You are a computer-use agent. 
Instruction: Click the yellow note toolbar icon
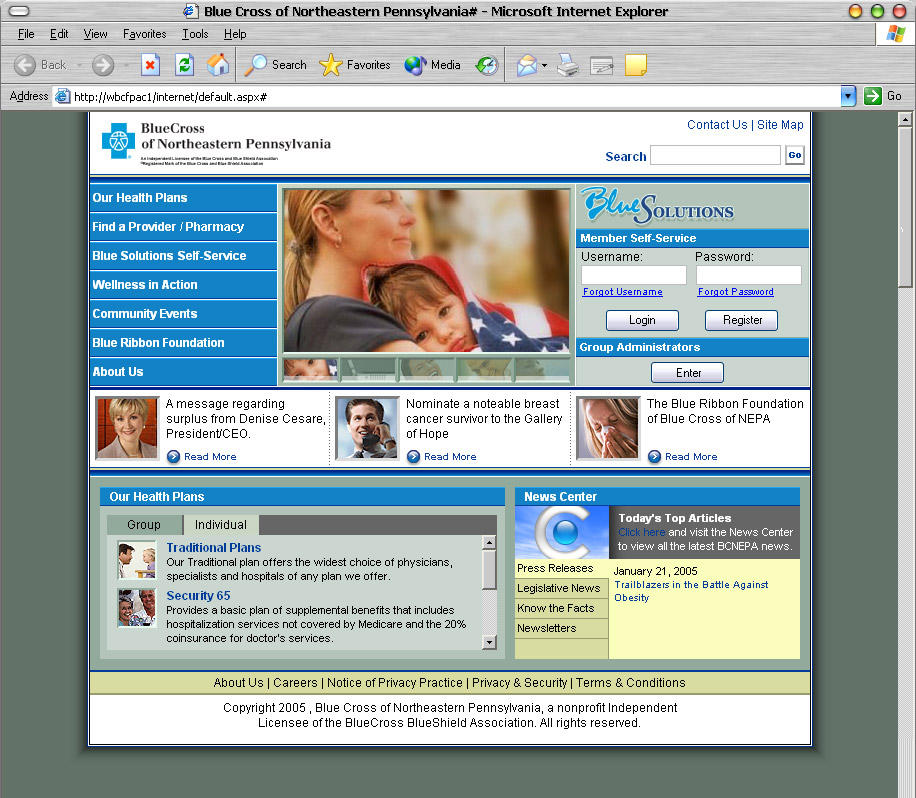(x=636, y=65)
